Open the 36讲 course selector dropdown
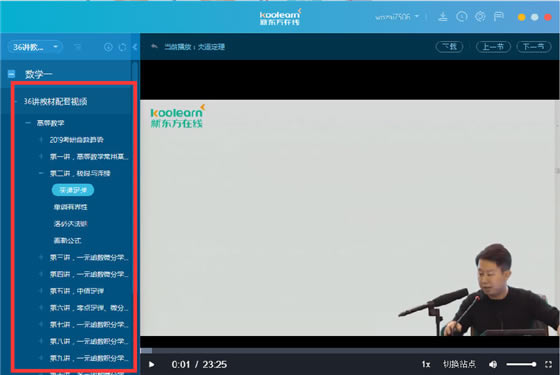This screenshot has height=375, width=560. point(35,47)
